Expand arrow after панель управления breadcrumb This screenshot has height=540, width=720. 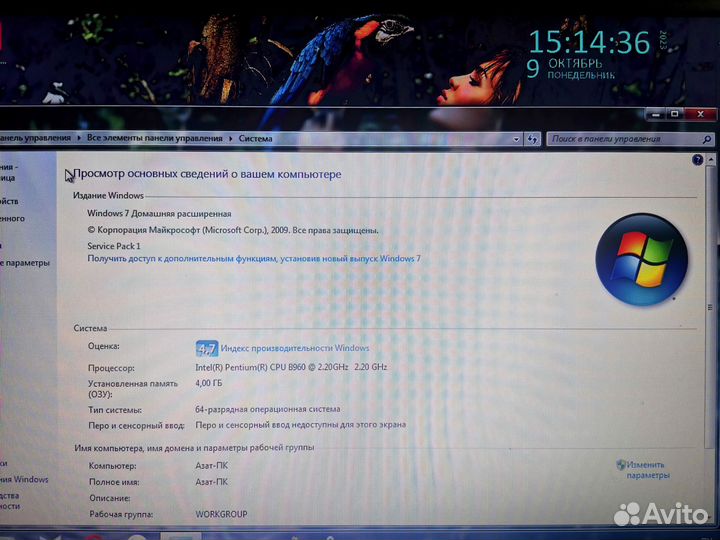click(x=79, y=138)
